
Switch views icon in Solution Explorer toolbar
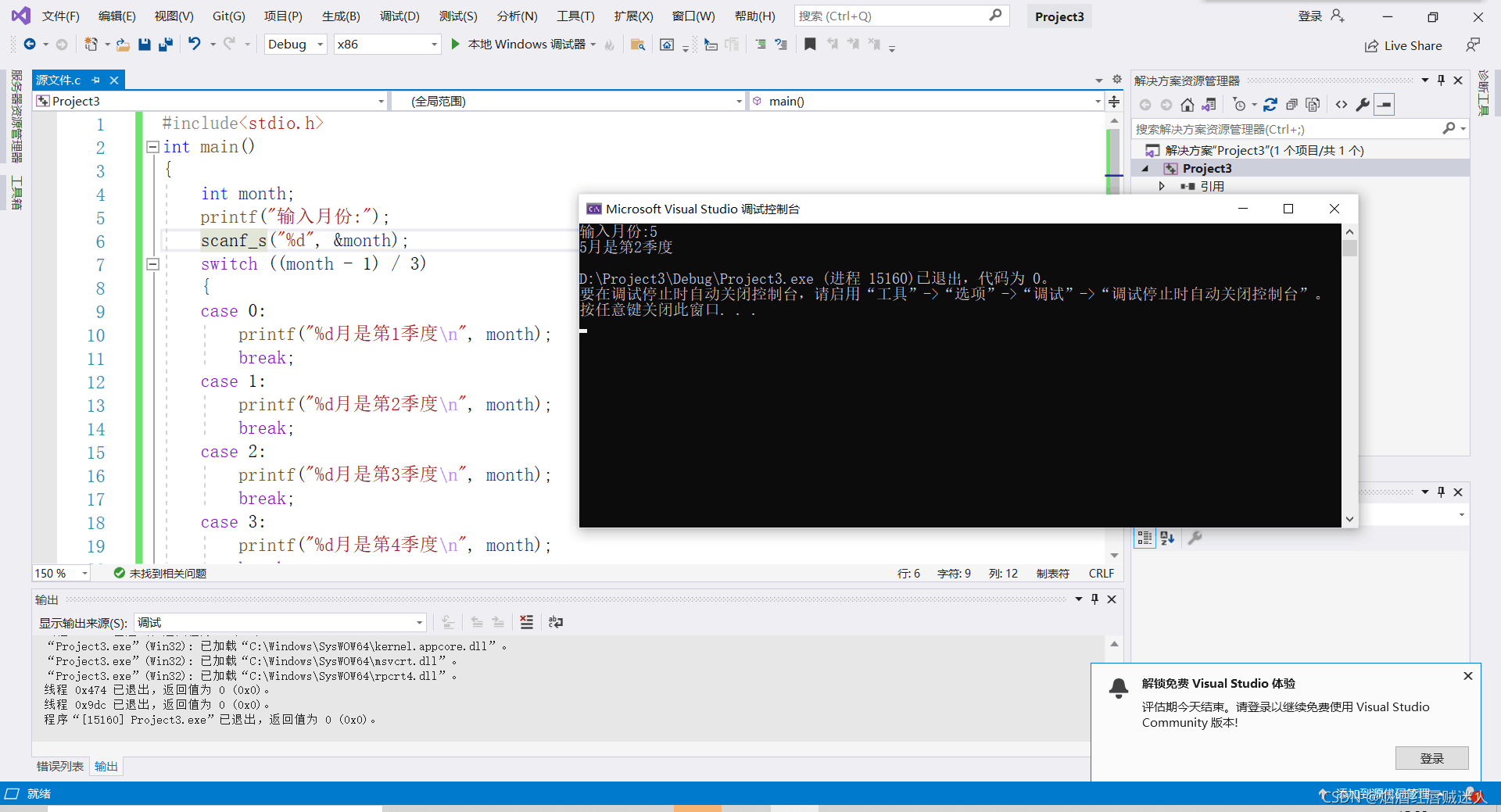tap(1209, 105)
